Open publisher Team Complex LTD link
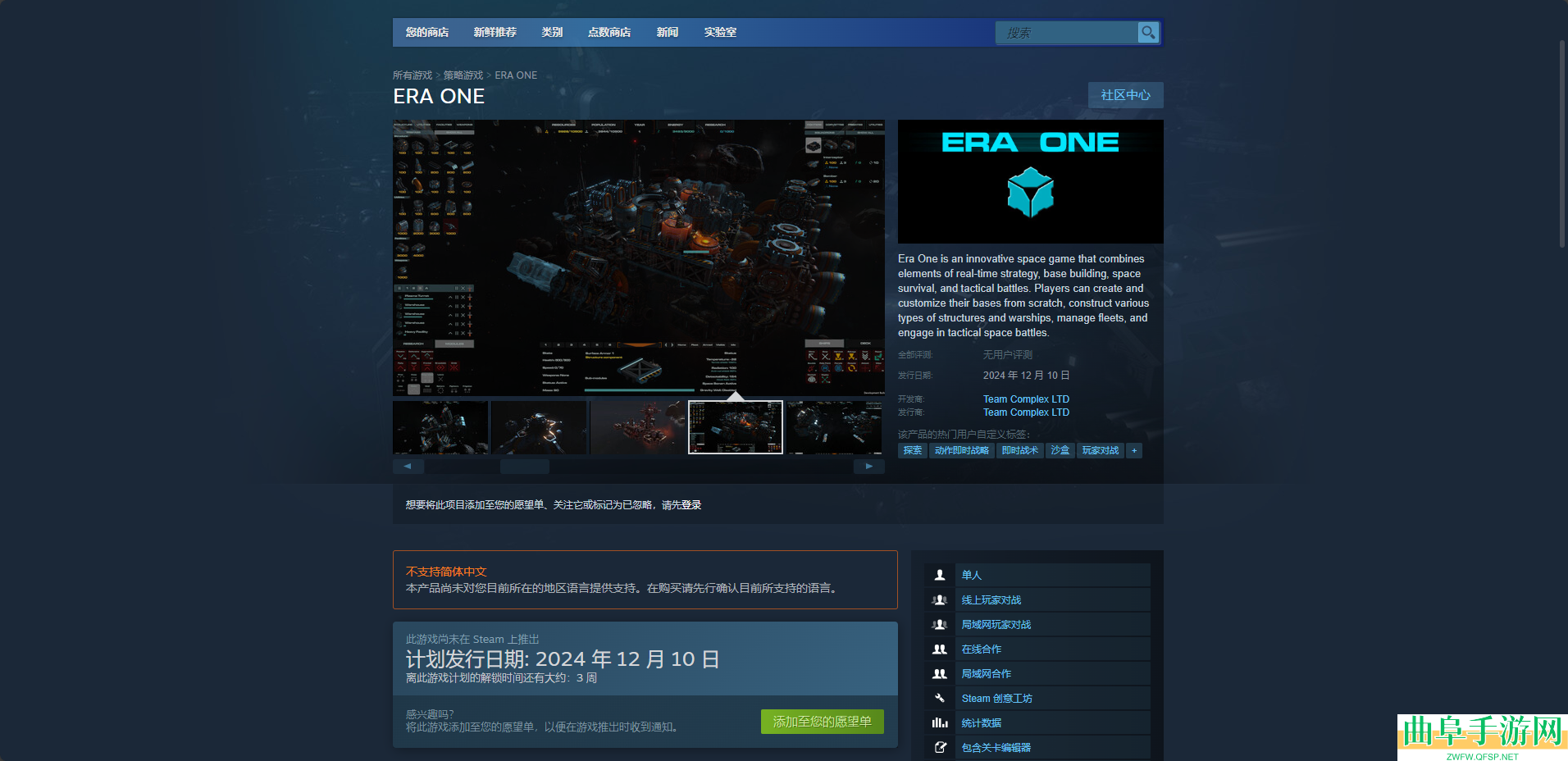The image size is (1568, 761). coord(1026,412)
